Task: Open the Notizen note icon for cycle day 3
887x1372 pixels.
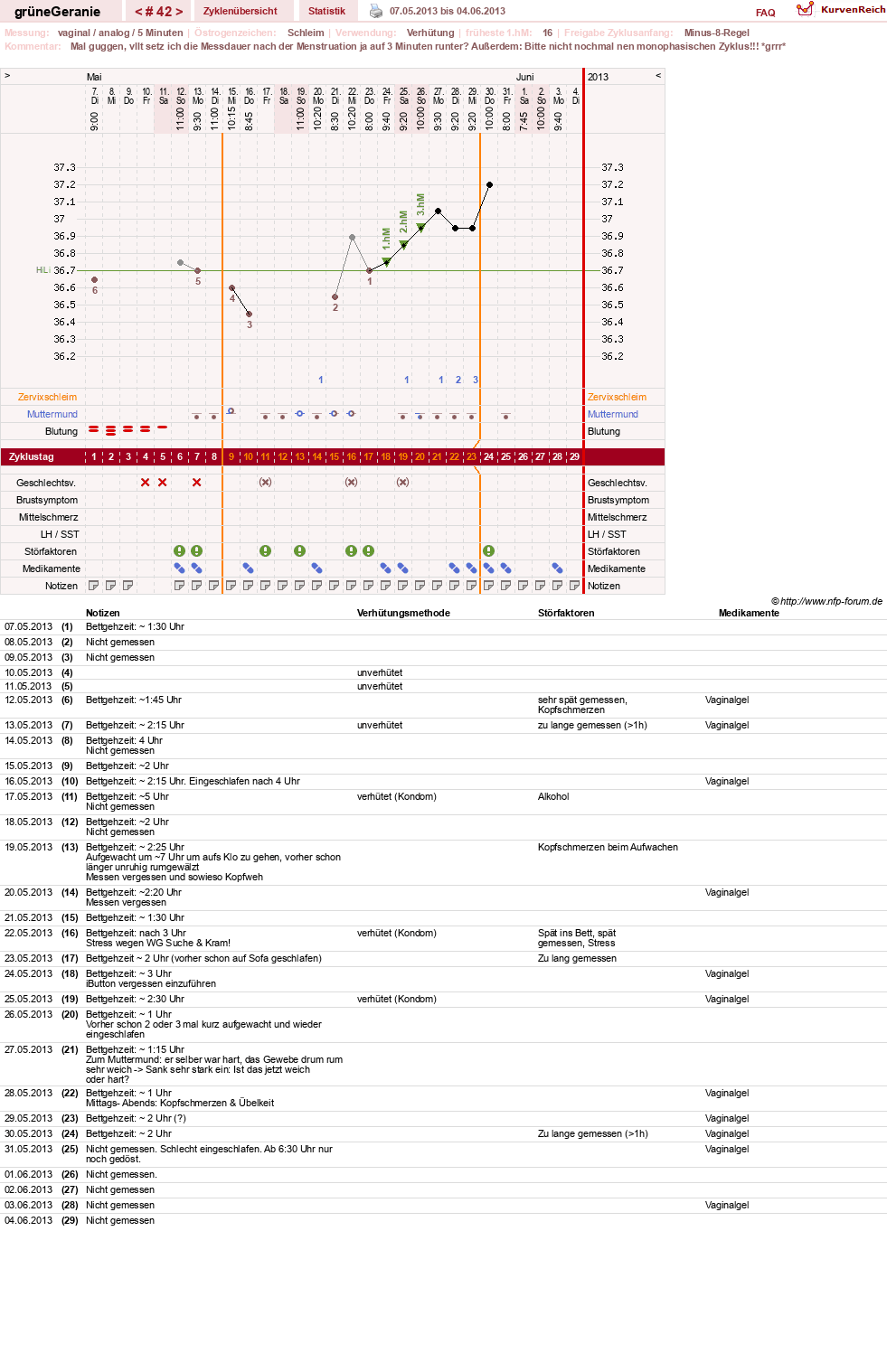Action: point(128,586)
